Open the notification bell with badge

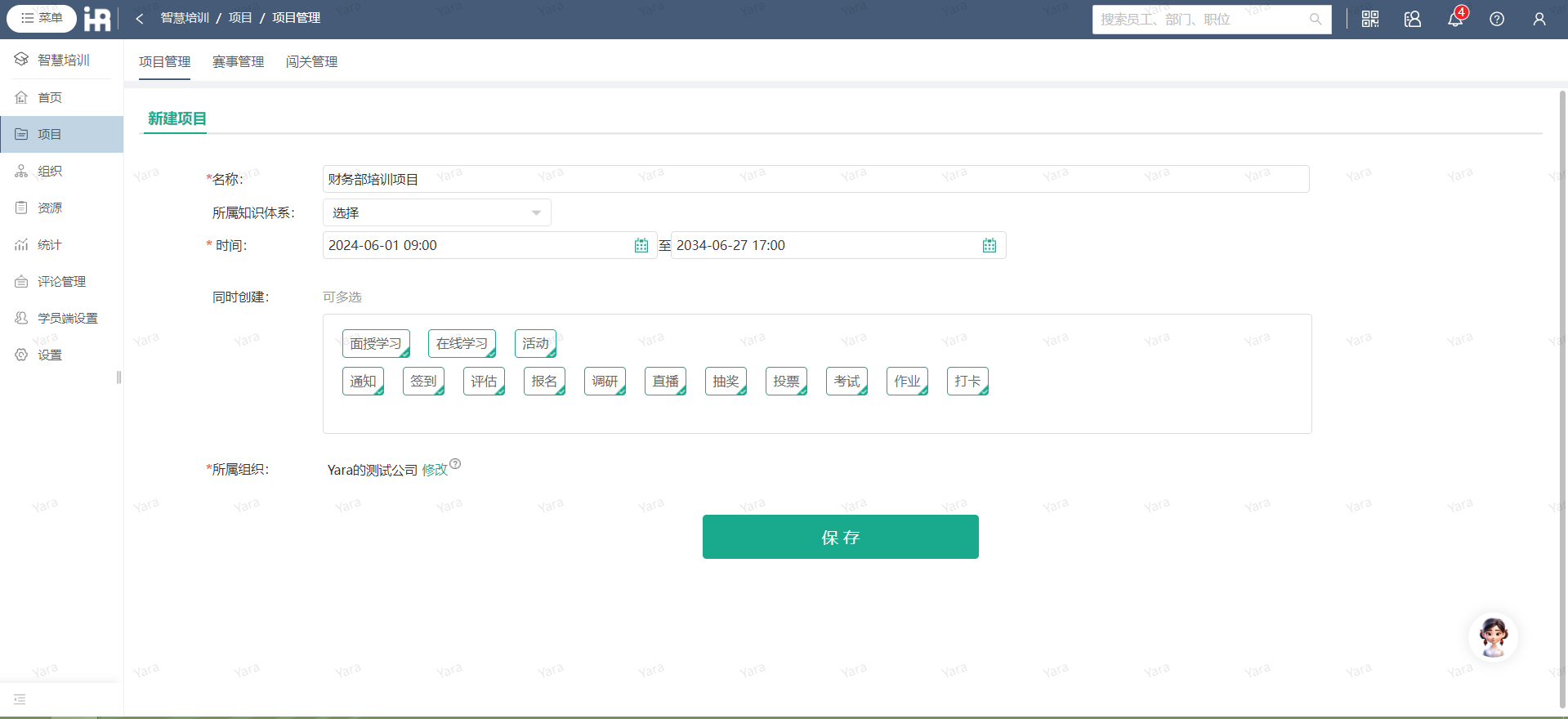click(1455, 19)
